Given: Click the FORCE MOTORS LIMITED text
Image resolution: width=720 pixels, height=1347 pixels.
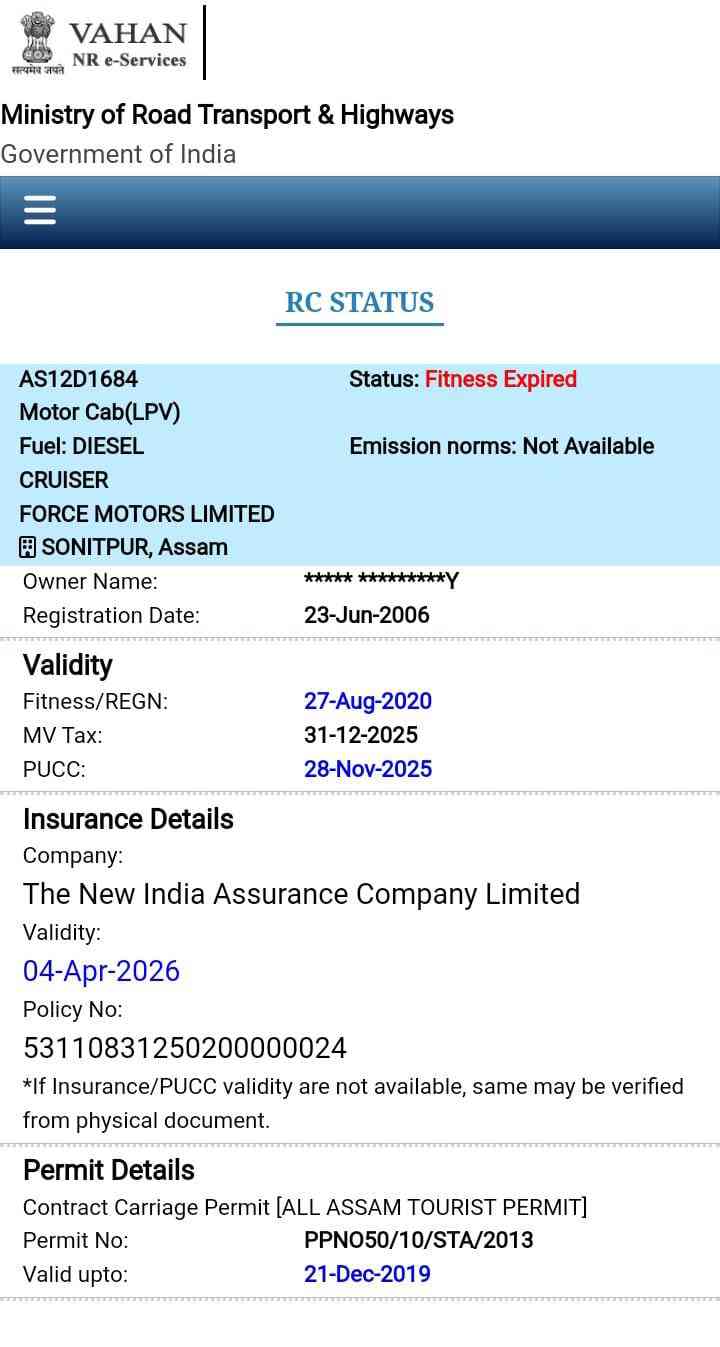Looking at the screenshot, I should click(146, 514).
